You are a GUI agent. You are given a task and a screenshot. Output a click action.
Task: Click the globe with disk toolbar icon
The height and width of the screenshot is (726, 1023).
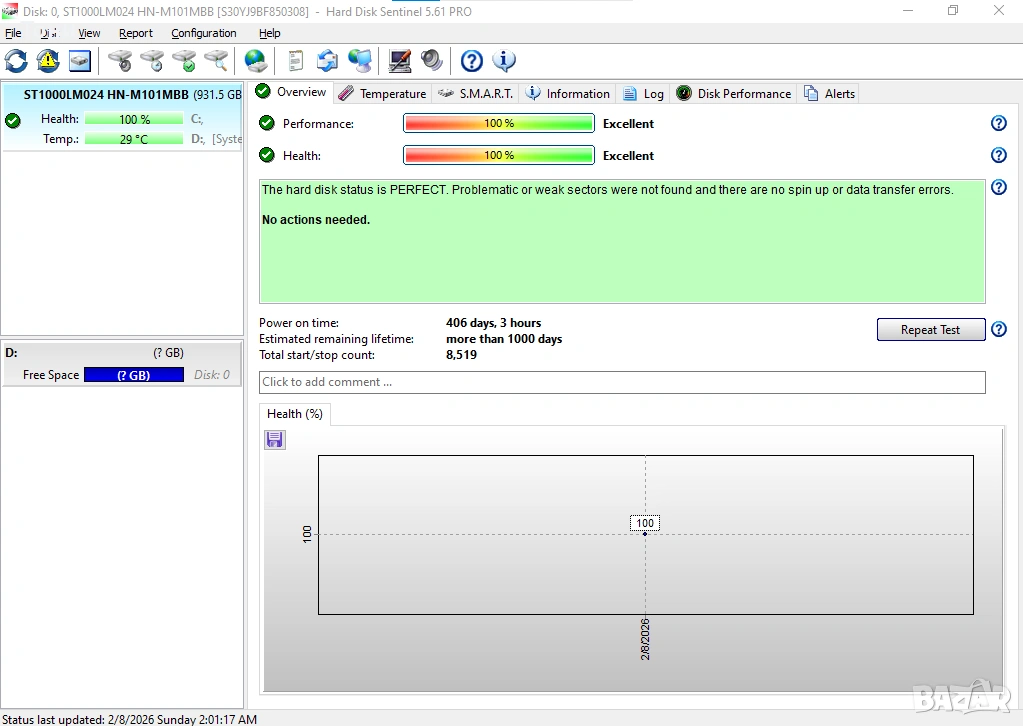click(256, 61)
